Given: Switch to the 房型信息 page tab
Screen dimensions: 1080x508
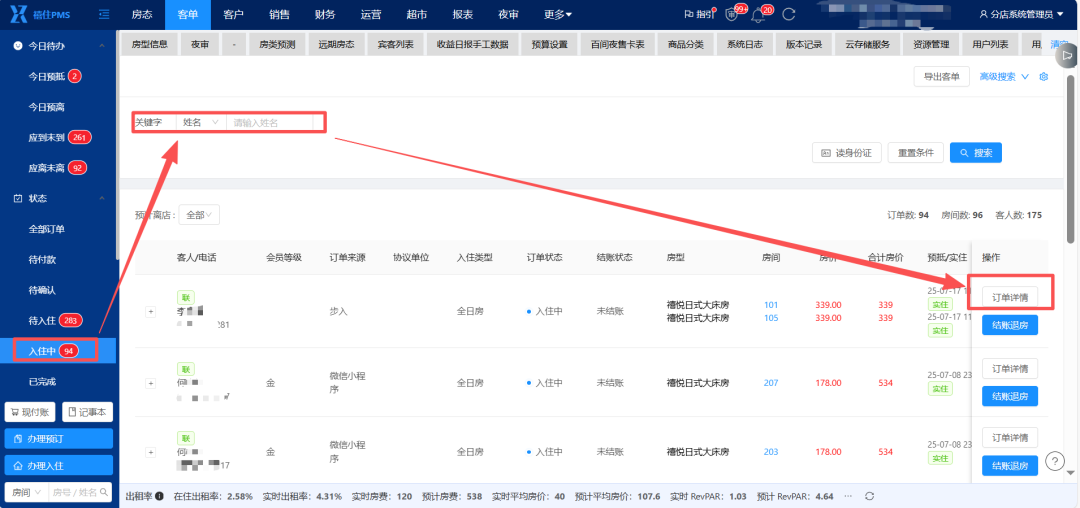Looking at the screenshot, I should (x=149, y=44).
